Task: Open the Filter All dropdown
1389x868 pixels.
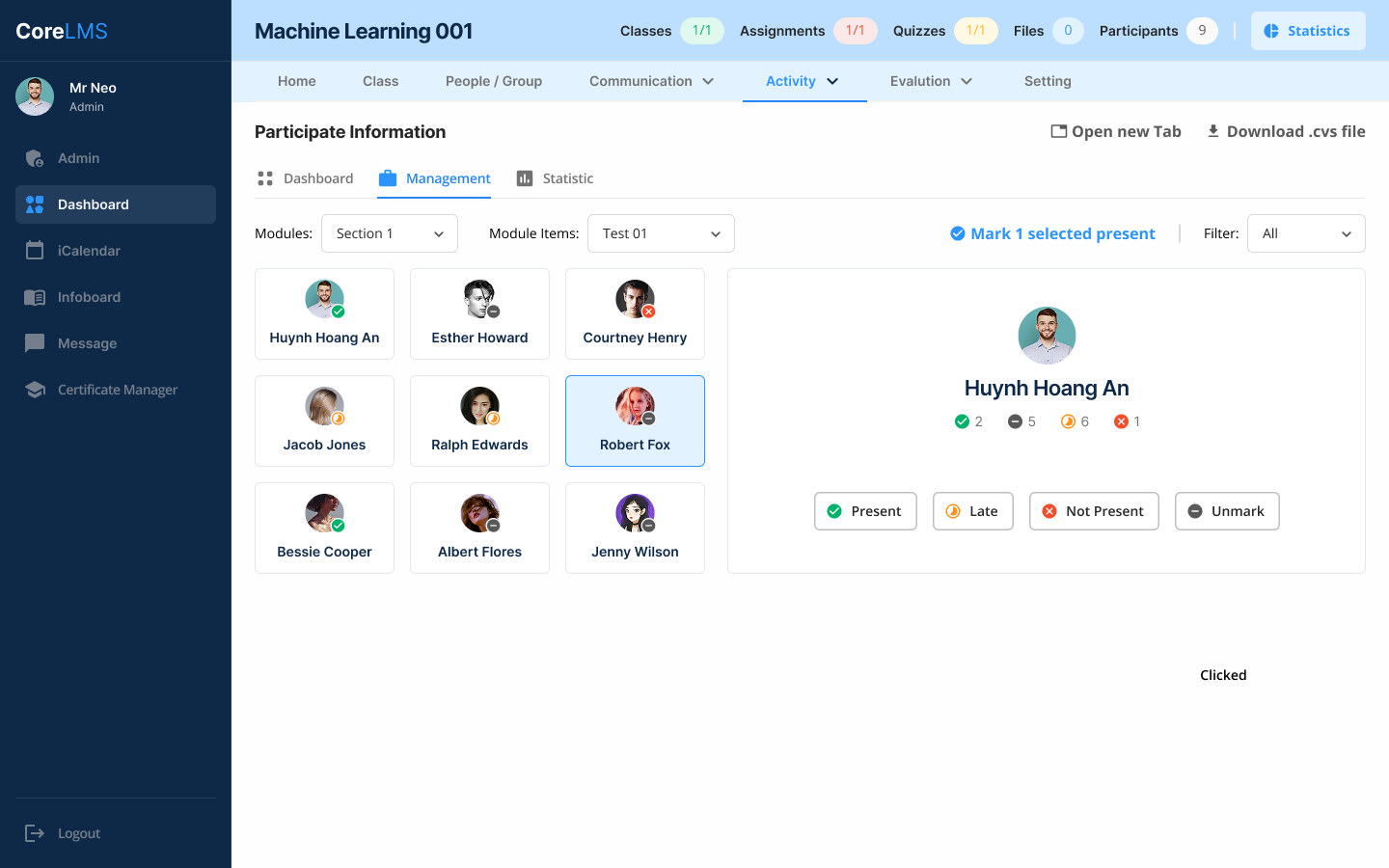Action: point(1306,233)
